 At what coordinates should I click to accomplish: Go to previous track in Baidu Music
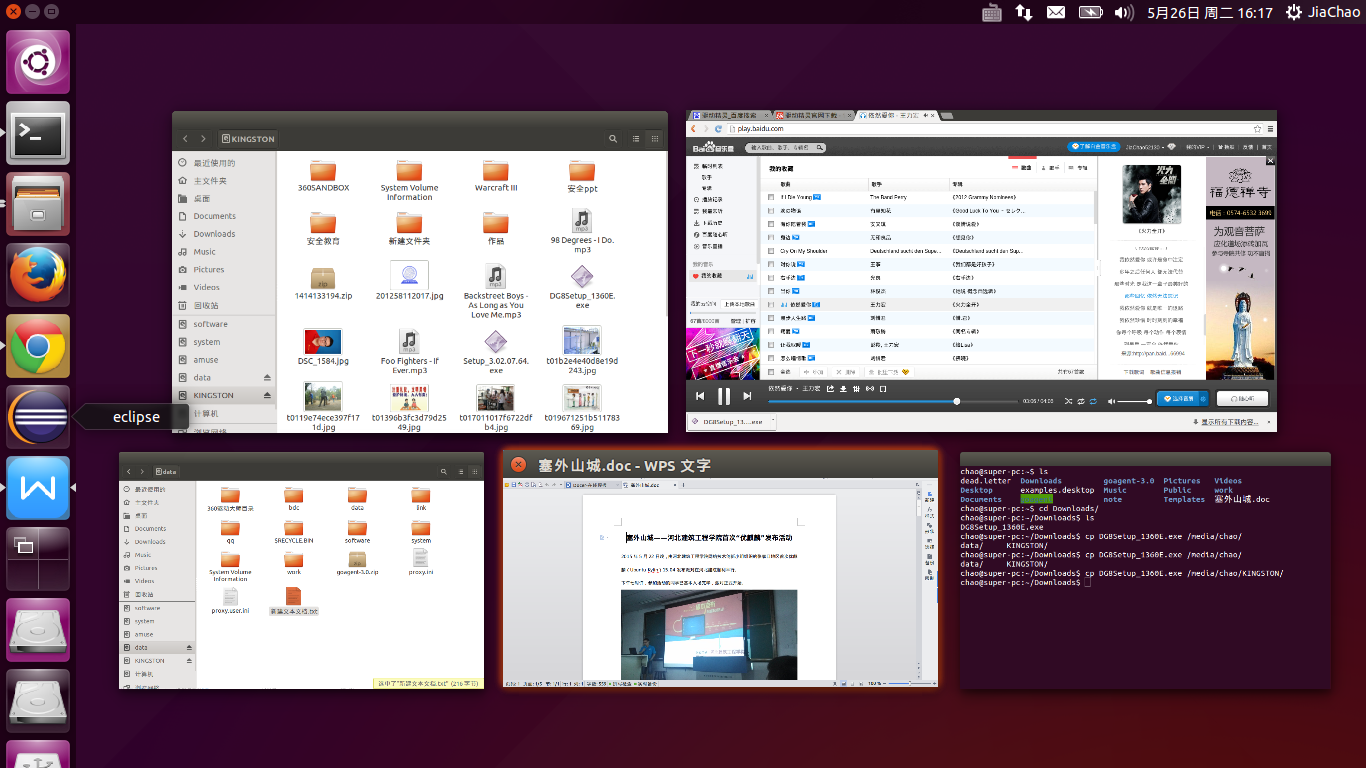[701, 396]
